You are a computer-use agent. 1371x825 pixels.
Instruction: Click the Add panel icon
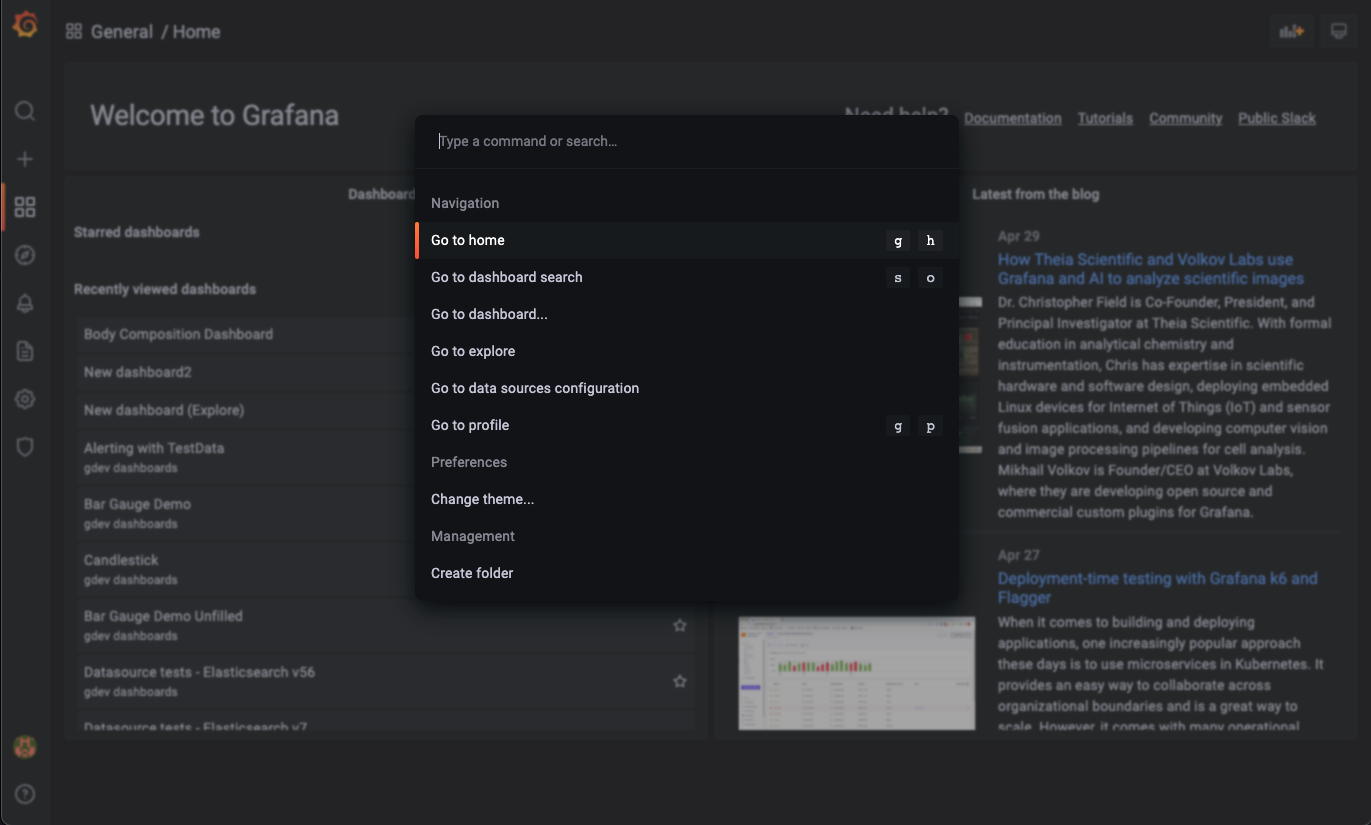pos(1292,31)
